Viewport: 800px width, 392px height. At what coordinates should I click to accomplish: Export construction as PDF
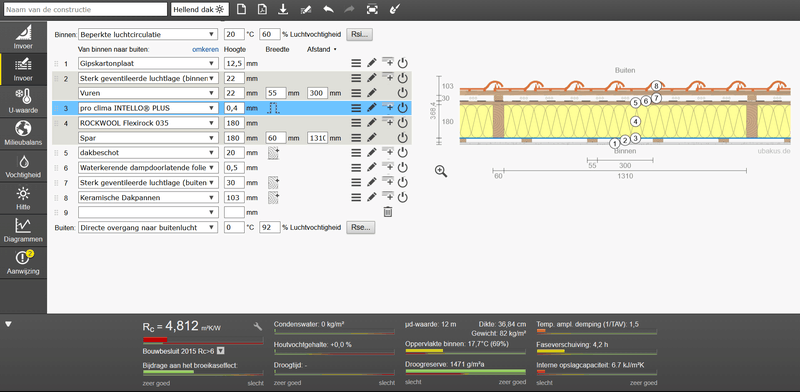coord(262,9)
